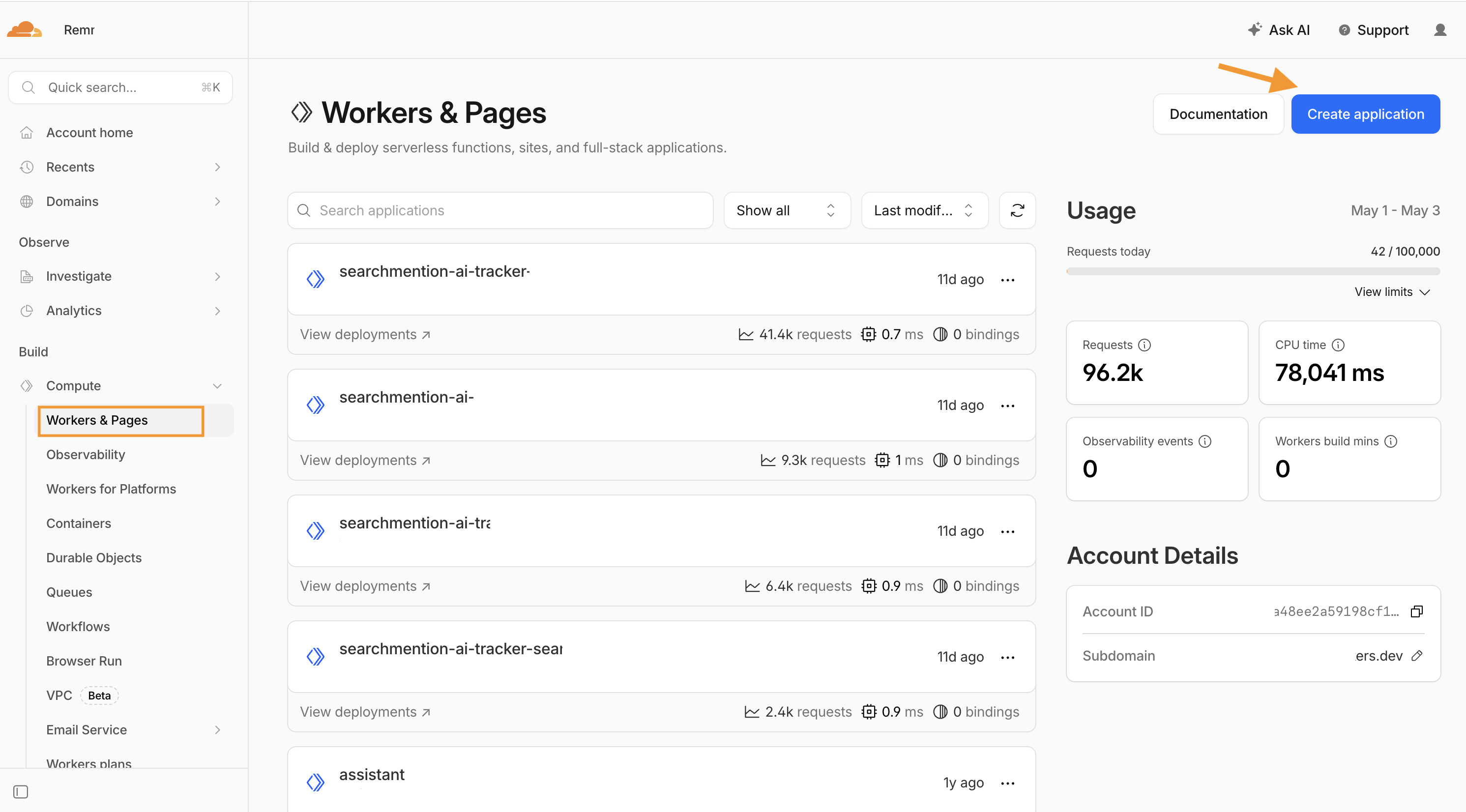This screenshot has height=812, width=1466.
Task: Open options menu for assistant worker
Action: pos(1007,783)
